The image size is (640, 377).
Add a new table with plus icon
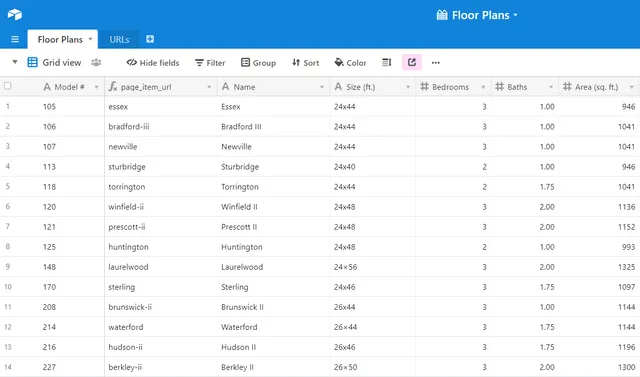click(x=150, y=39)
